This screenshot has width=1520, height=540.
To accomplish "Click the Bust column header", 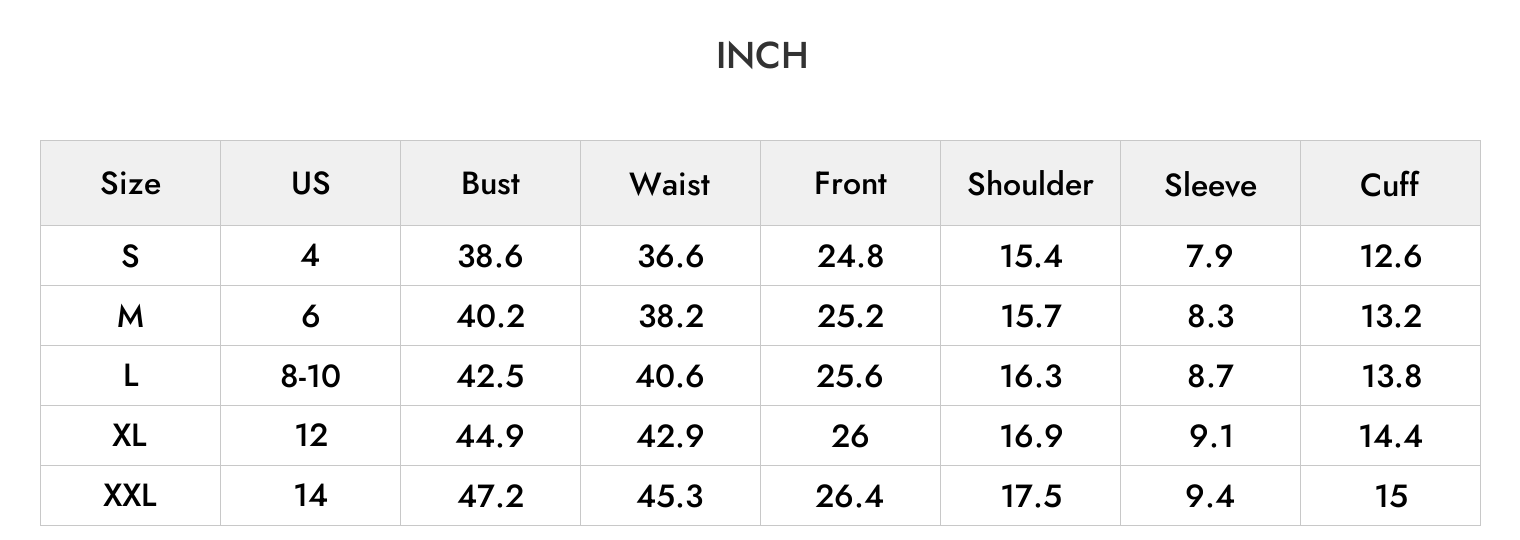I will point(490,183).
